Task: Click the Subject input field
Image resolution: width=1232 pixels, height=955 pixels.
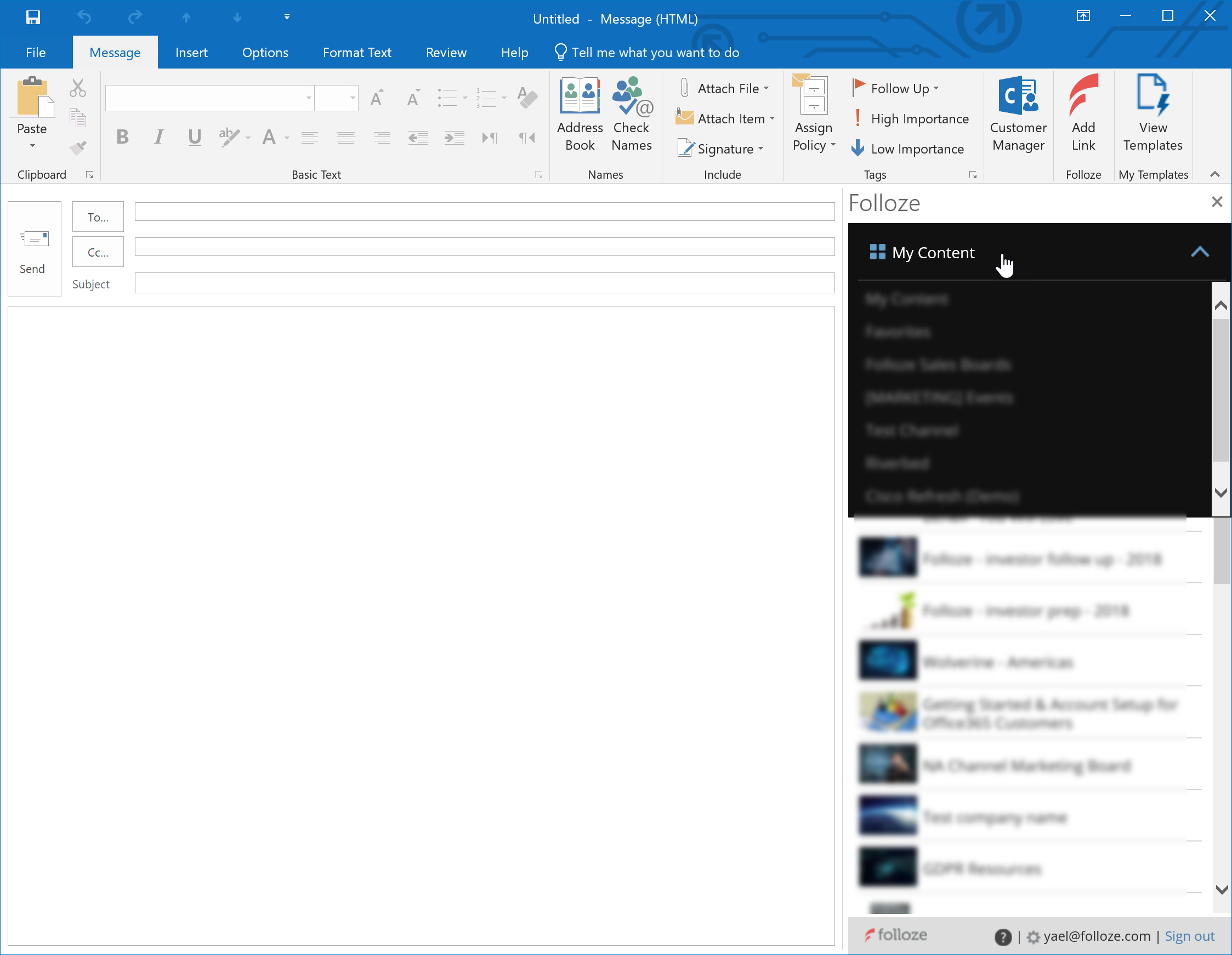Action: [484, 283]
